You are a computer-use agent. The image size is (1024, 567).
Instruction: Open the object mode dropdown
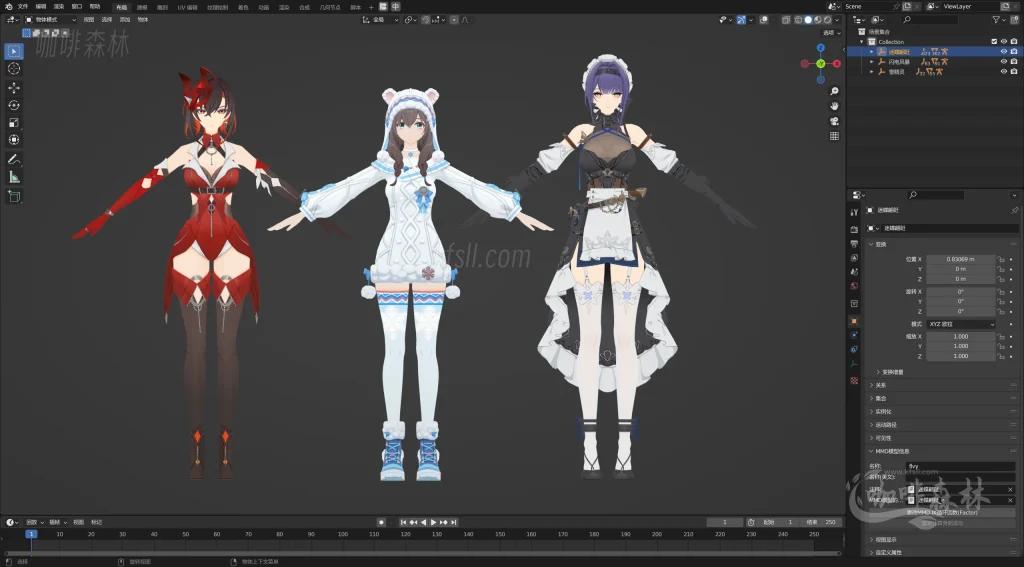coord(50,20)
